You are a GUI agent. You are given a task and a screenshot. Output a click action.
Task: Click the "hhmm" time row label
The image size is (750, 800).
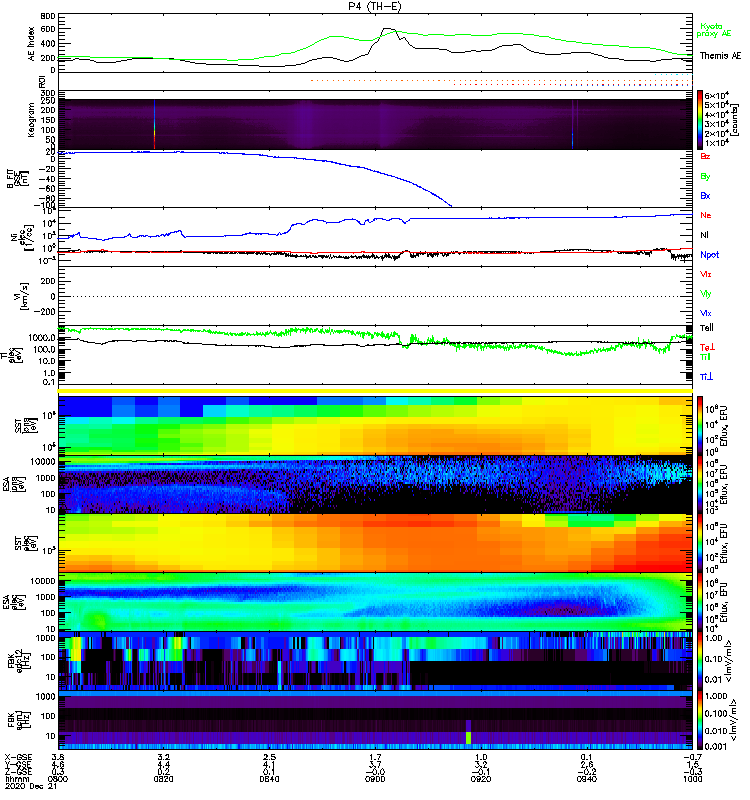17,779
